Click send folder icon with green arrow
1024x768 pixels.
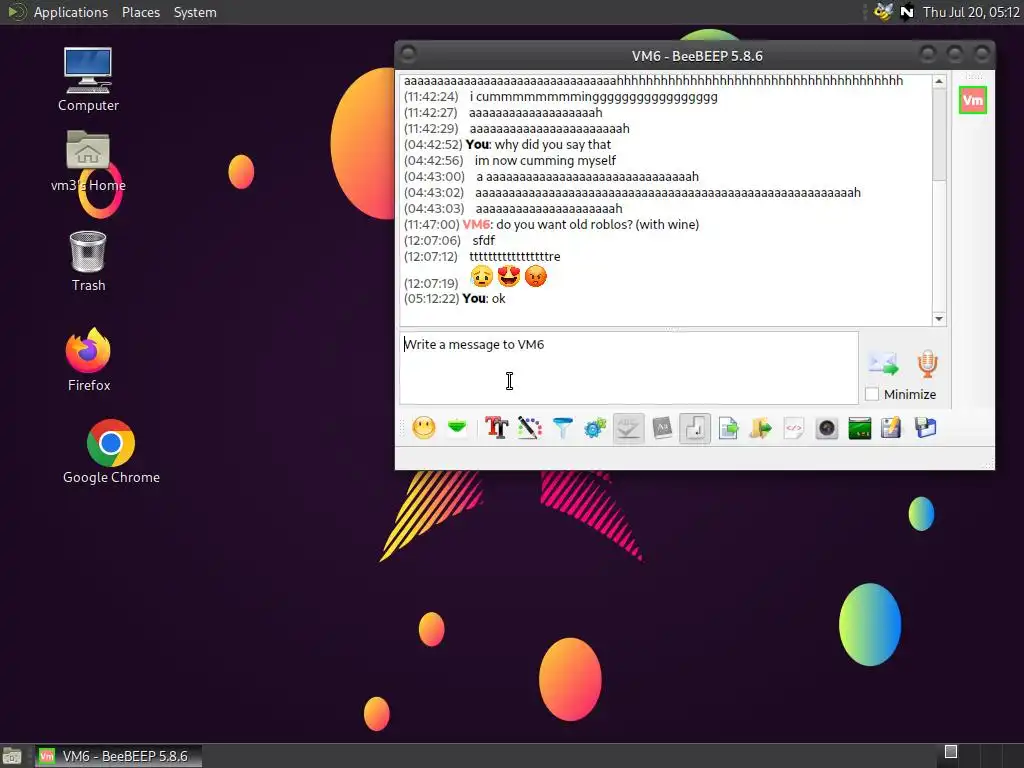[761, 428]
